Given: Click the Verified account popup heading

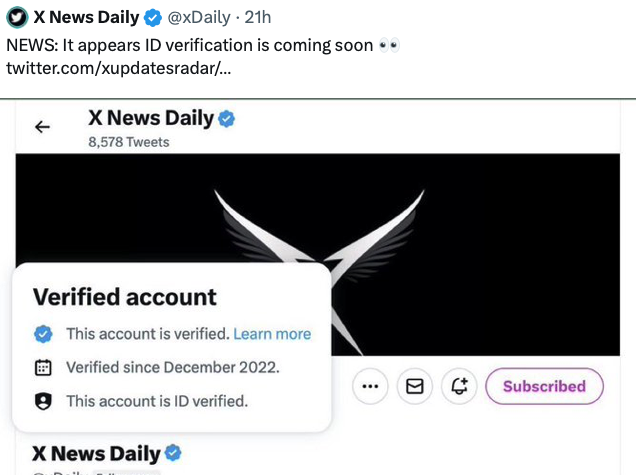Looking at the screenshot, I should click(x=125, y=297).
